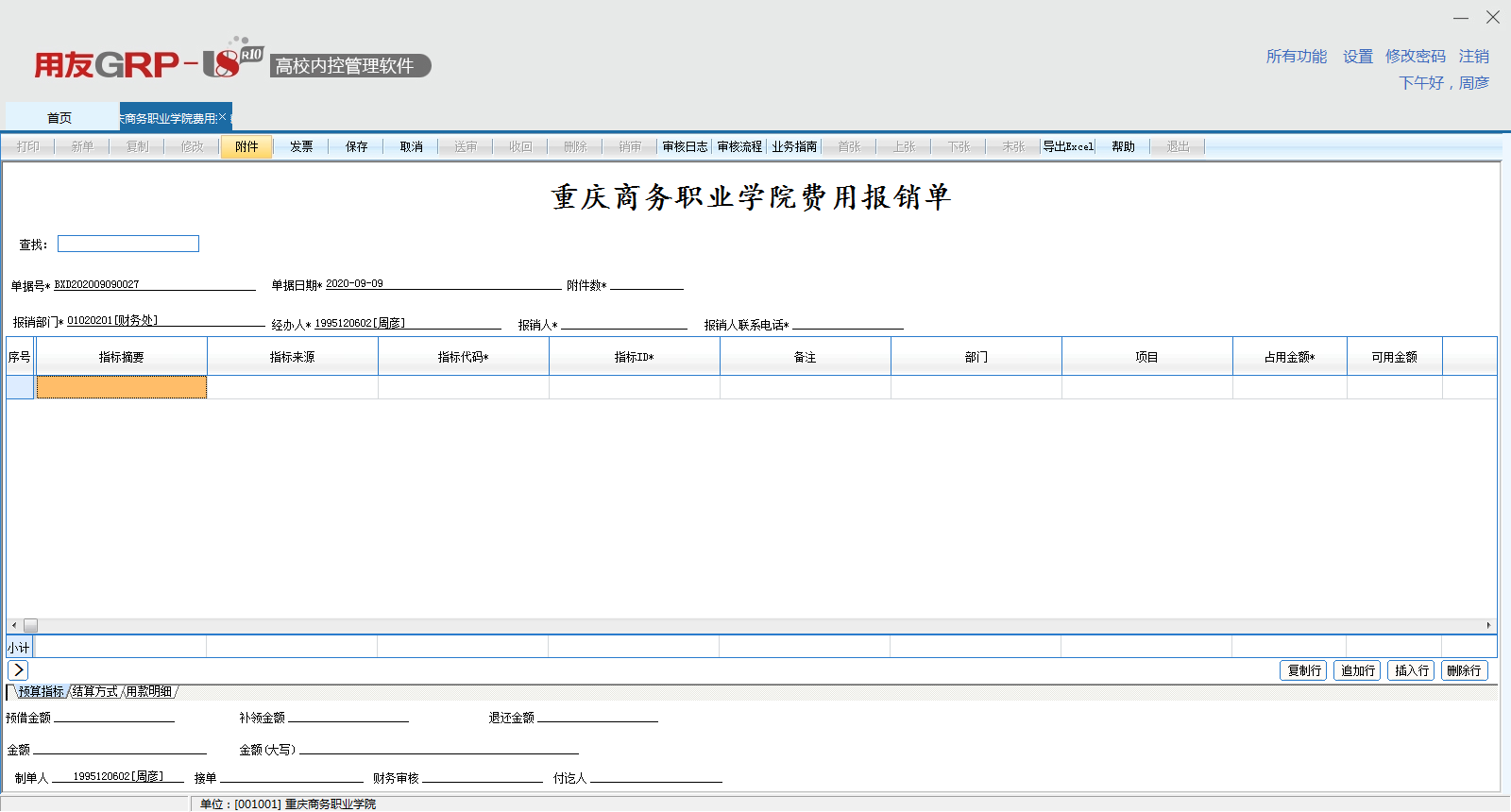Click the 删除行 button
The height and width of the screenshot is (812, 1511).
tap(1464, 670)
